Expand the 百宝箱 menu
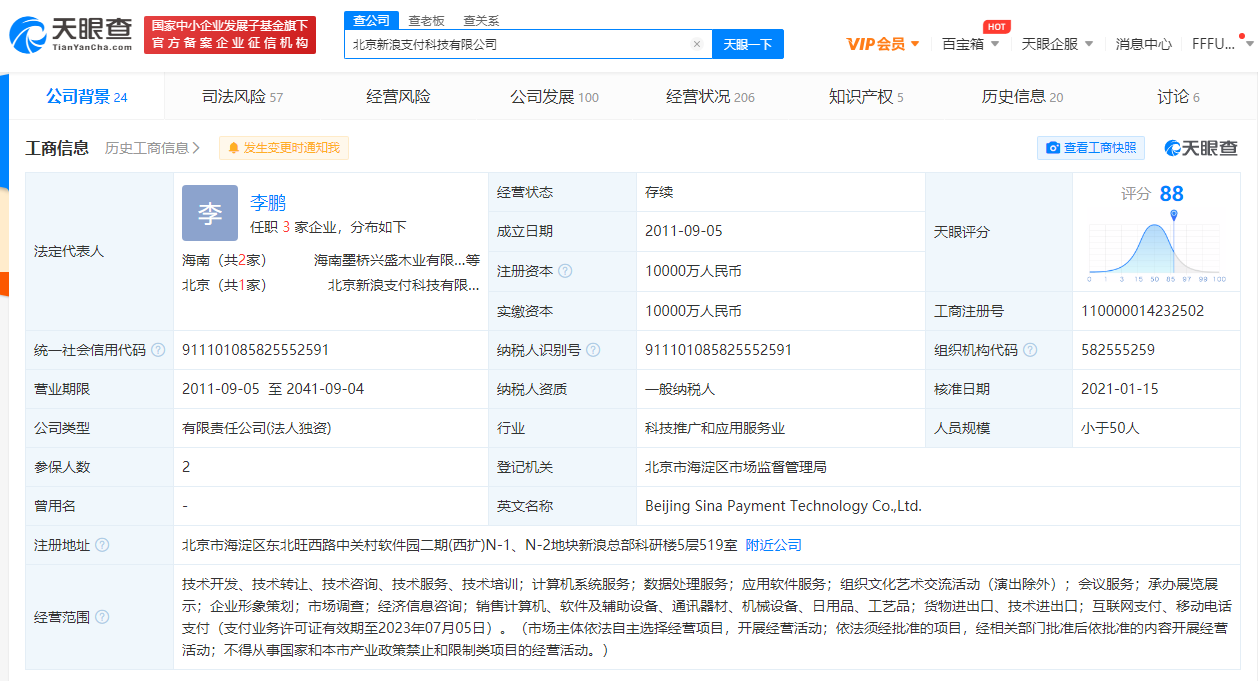The height and width of the screenshot is (681, 1258). [970, 44]
